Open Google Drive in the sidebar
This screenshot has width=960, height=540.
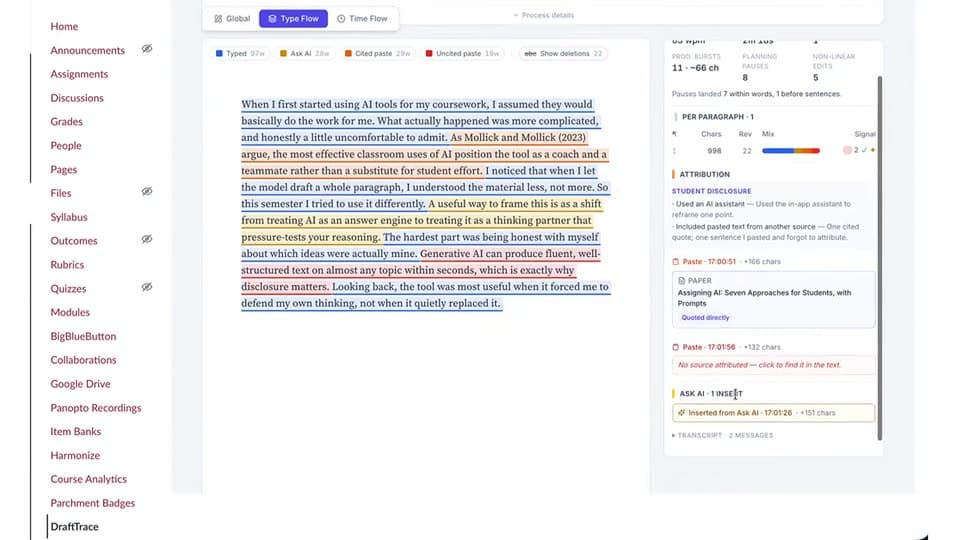(x=80, y=384)
